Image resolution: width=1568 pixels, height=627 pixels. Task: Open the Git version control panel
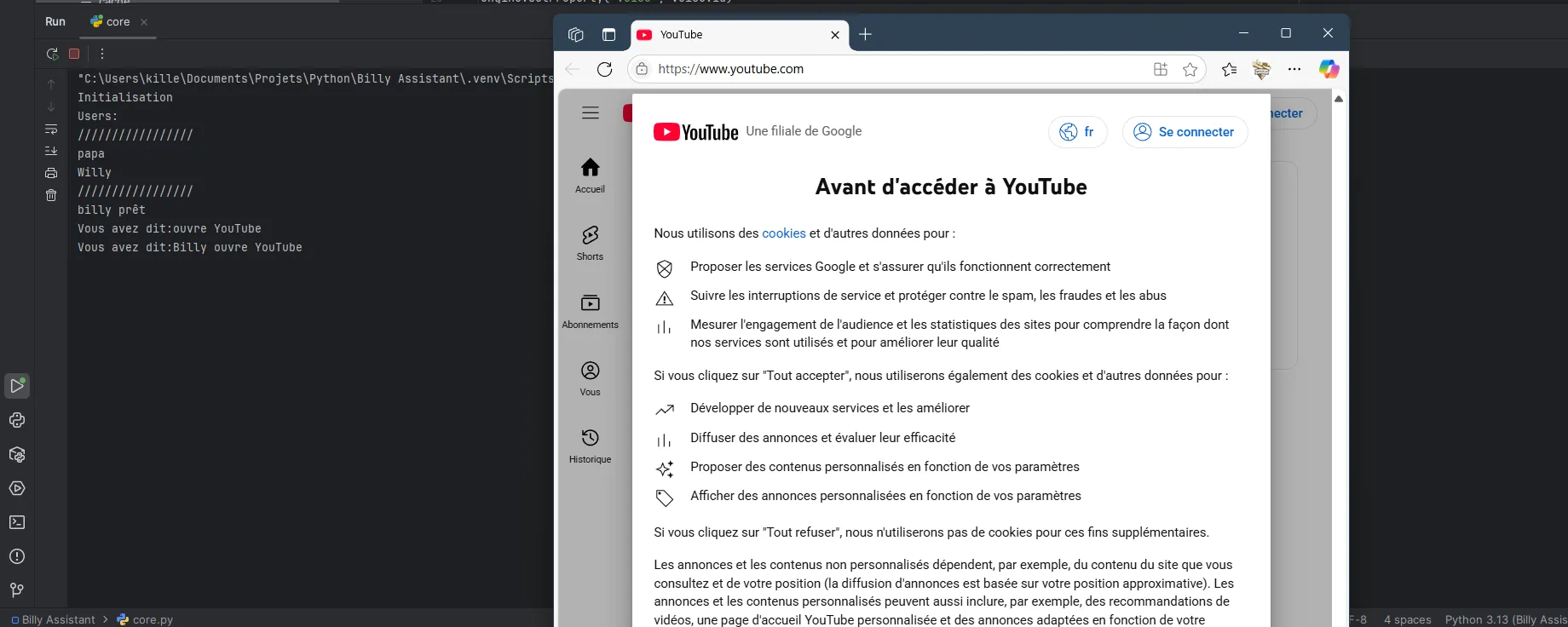point(17,590)
